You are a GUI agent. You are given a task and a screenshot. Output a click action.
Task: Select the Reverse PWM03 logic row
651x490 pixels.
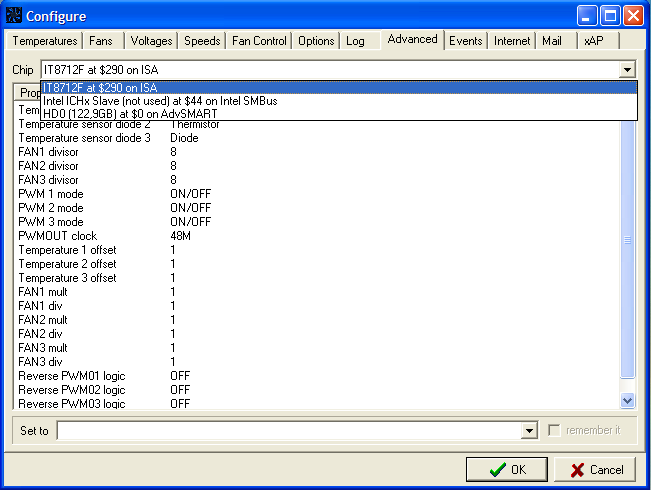(318, 403)
